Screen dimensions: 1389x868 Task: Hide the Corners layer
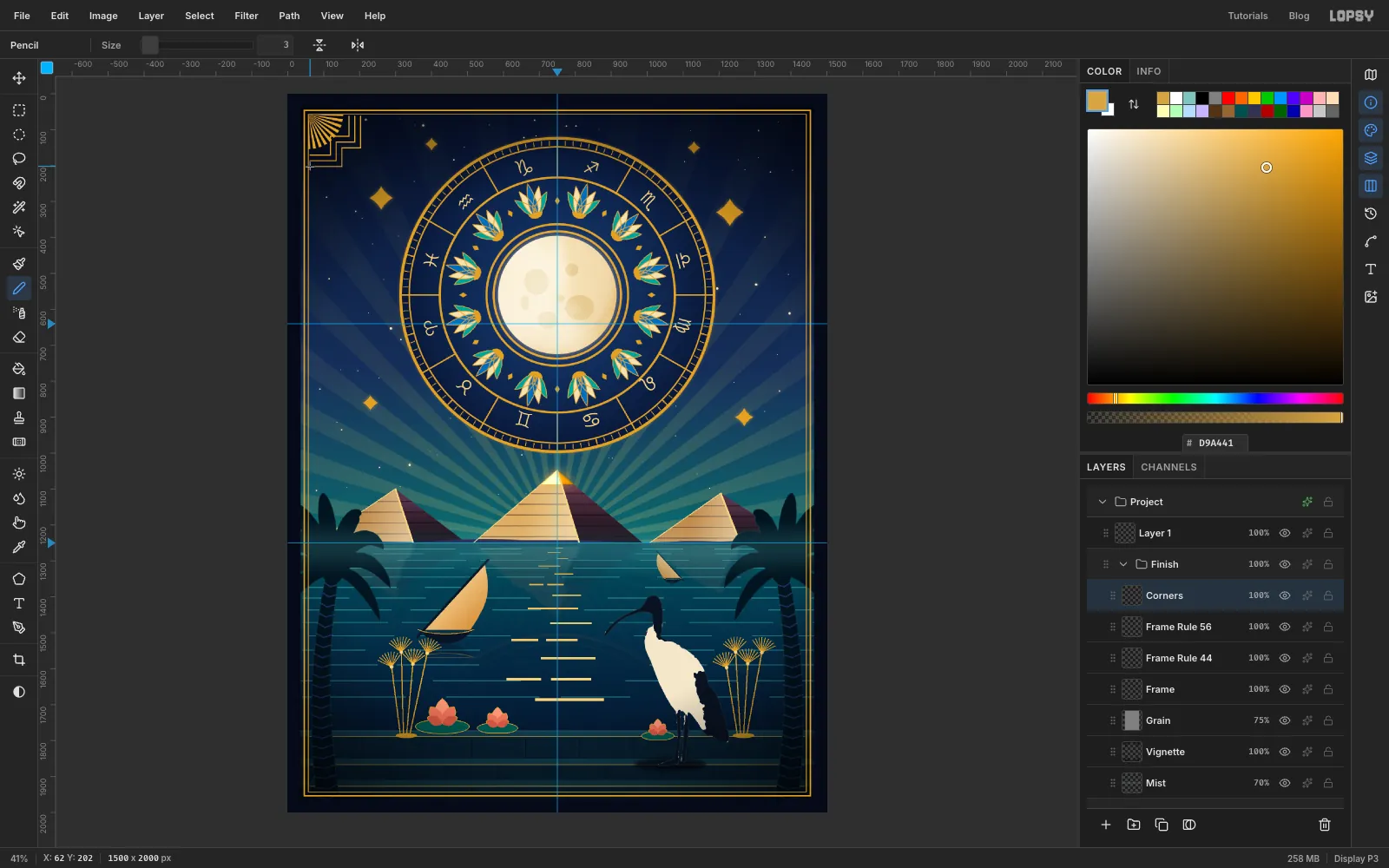click(1285, 595)
